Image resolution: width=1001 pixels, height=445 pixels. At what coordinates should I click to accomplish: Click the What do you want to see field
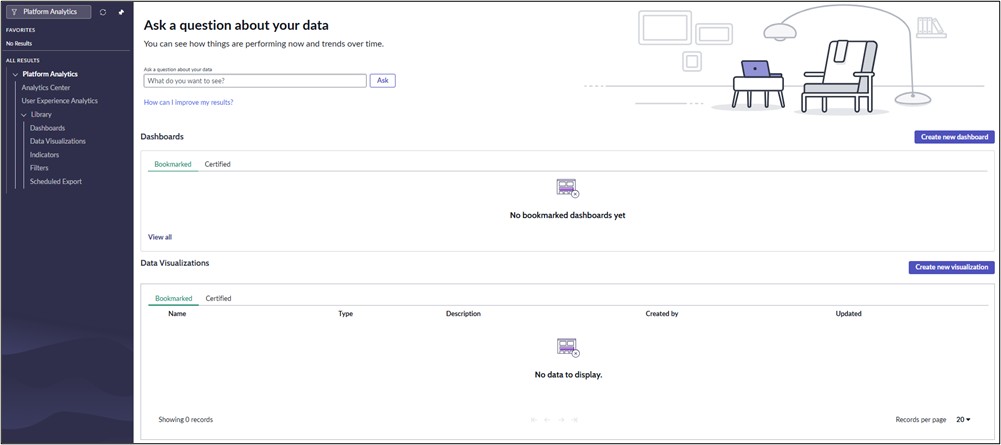pyautogui.click(x=255, y=81)
